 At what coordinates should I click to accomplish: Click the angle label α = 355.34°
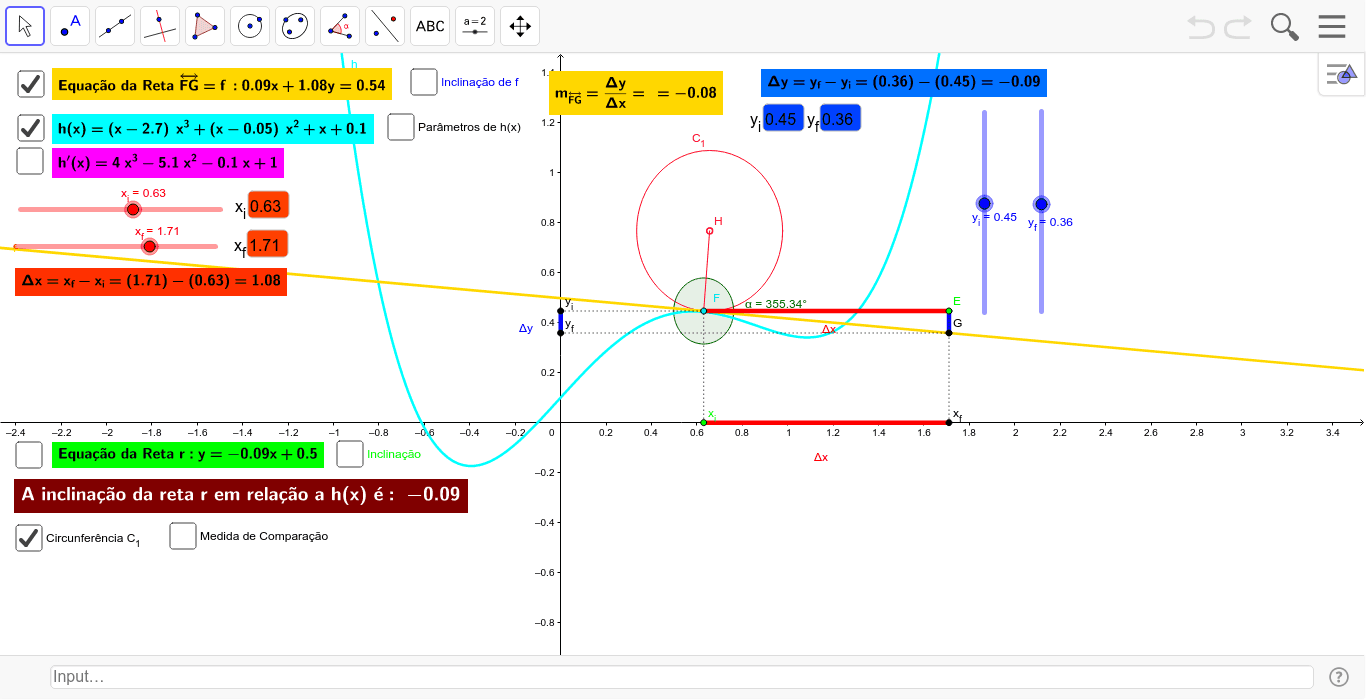[x=776, y=303]
